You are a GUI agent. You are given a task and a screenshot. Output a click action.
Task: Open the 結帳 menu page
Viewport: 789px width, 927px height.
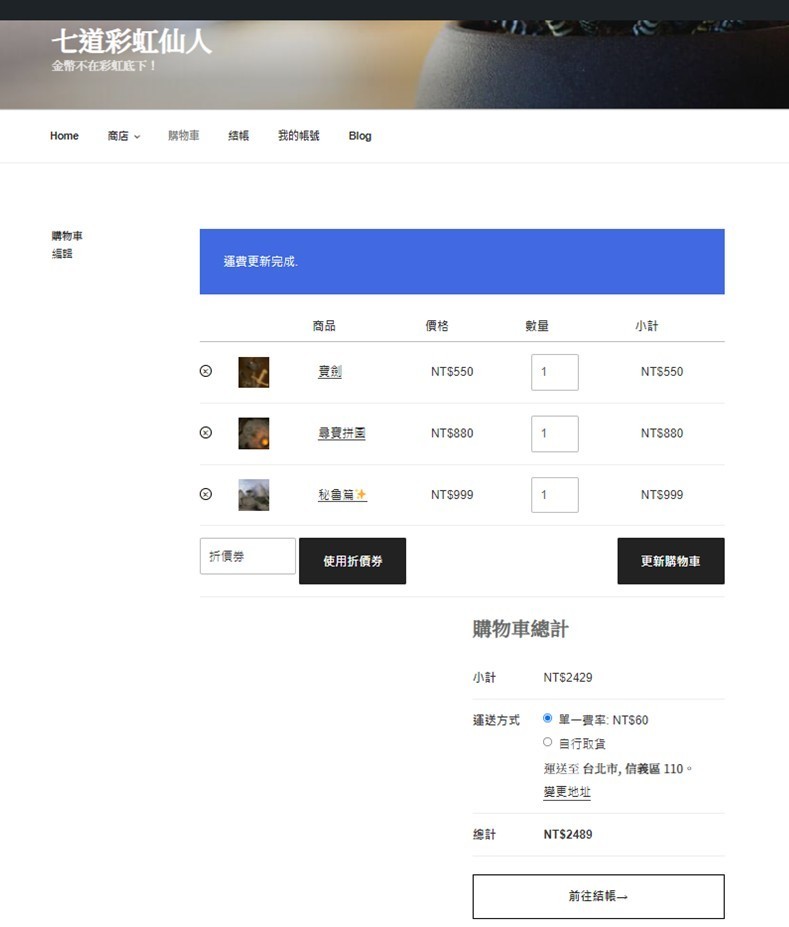click(238, 136)
